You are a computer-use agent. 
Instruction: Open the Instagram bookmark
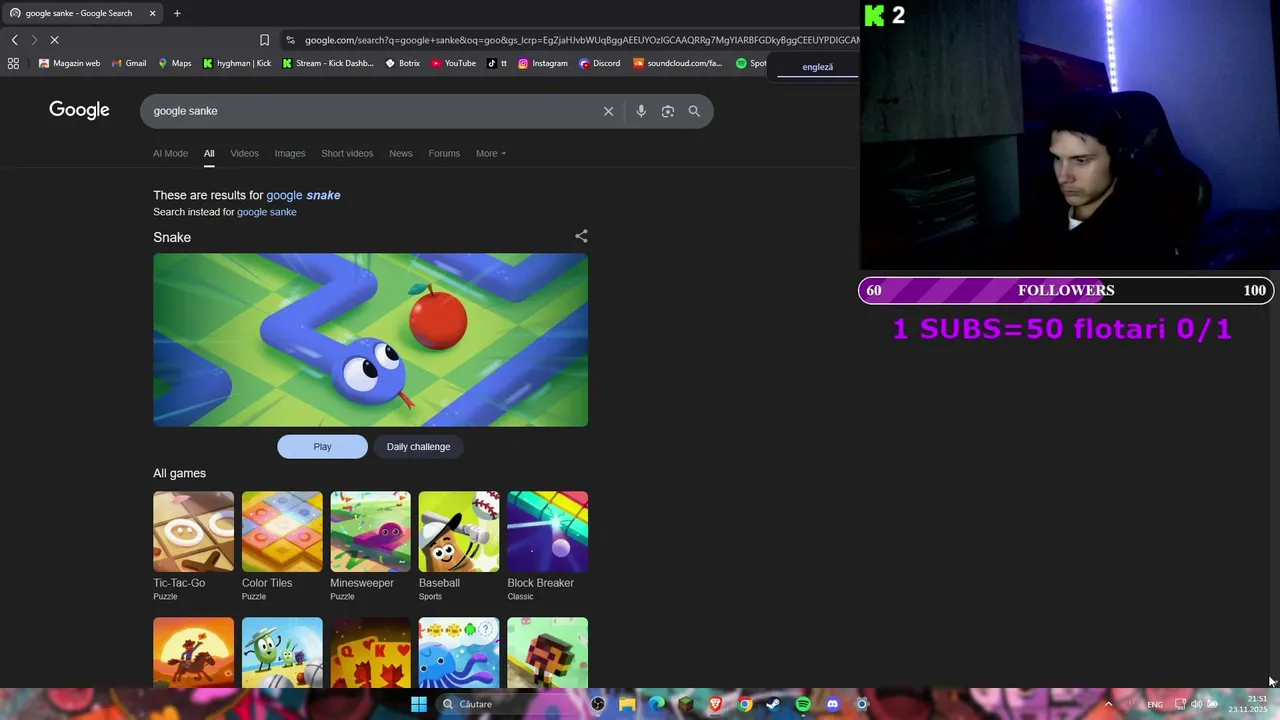(x=543, y=63)
